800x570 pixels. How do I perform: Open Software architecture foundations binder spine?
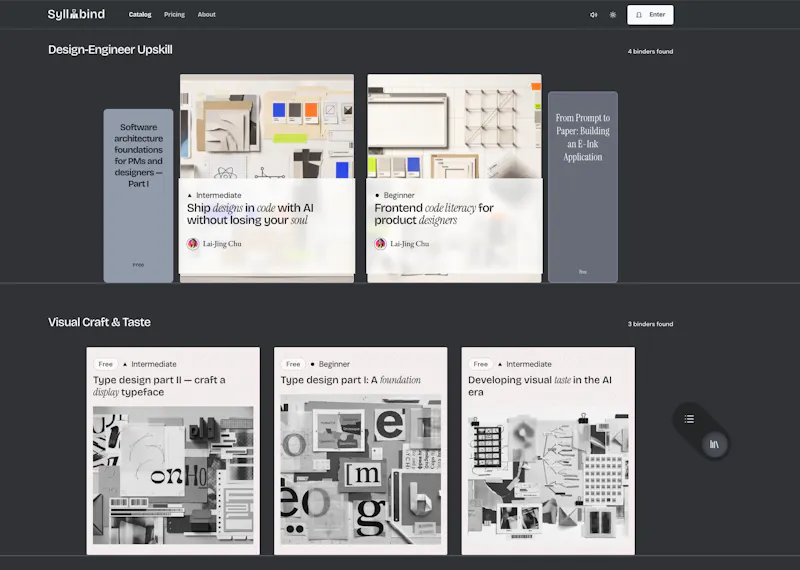tap(138, 195)
